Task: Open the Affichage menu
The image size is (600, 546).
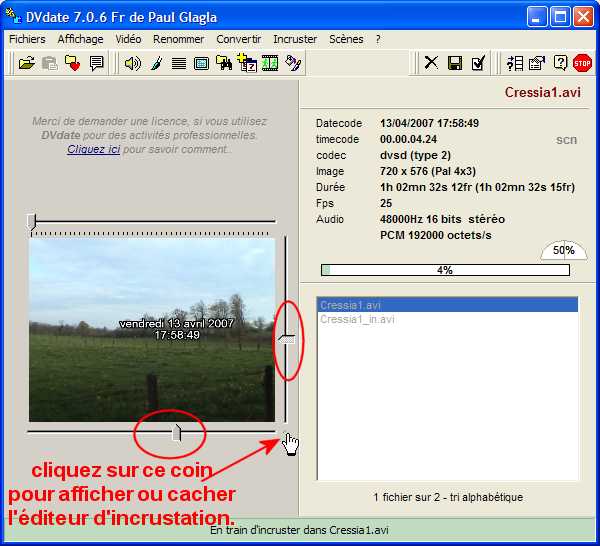Action: [x=80, y=39]
